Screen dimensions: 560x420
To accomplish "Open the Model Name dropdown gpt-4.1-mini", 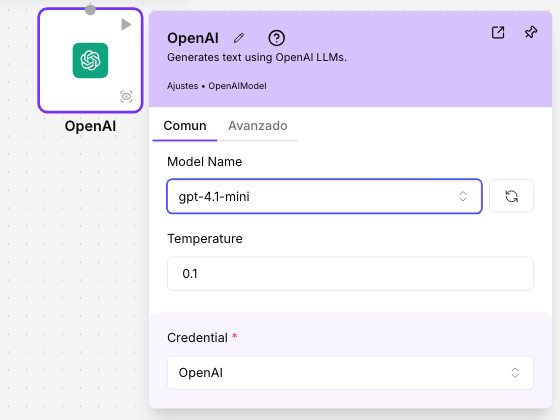I will (x=324, y=196).
